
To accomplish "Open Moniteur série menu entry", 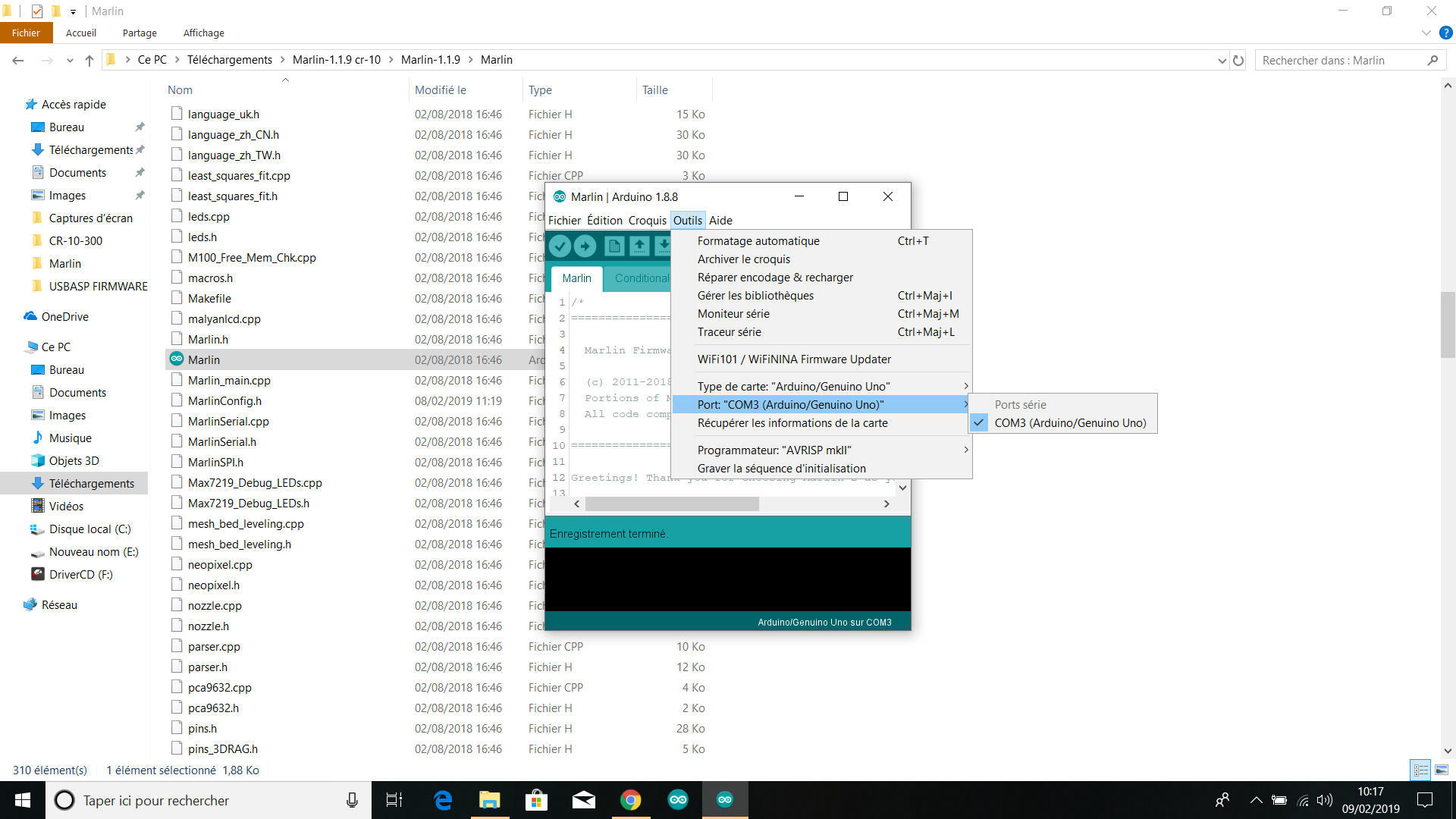I will [733, 314].
